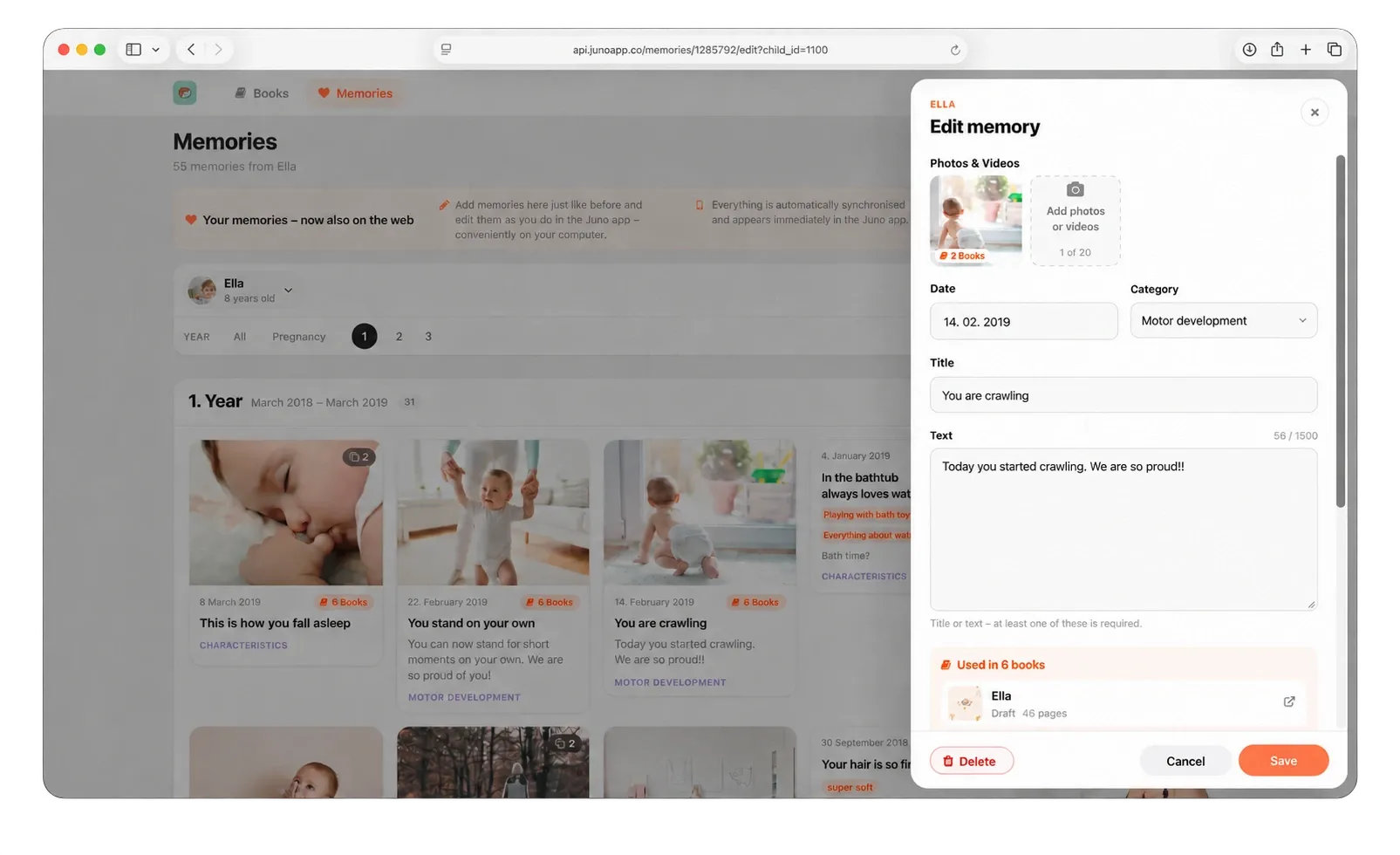This screenshot has width=1400, height=855.
Task: Click 6 Books badge on 8 March card
Action: [344, 602]
